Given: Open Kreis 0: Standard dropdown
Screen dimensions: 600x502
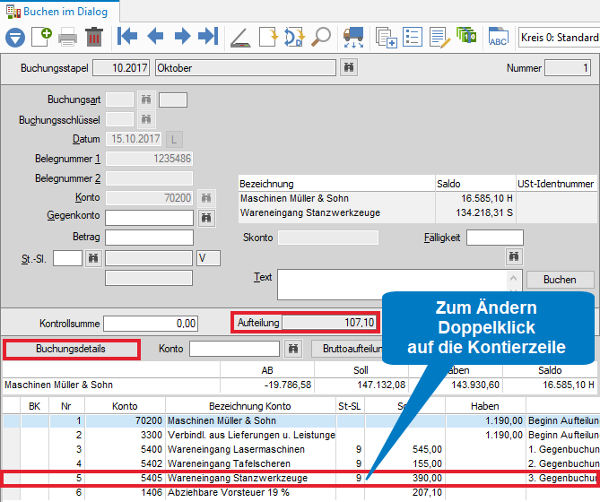Looking at the screenshot, I should [559, 37].
